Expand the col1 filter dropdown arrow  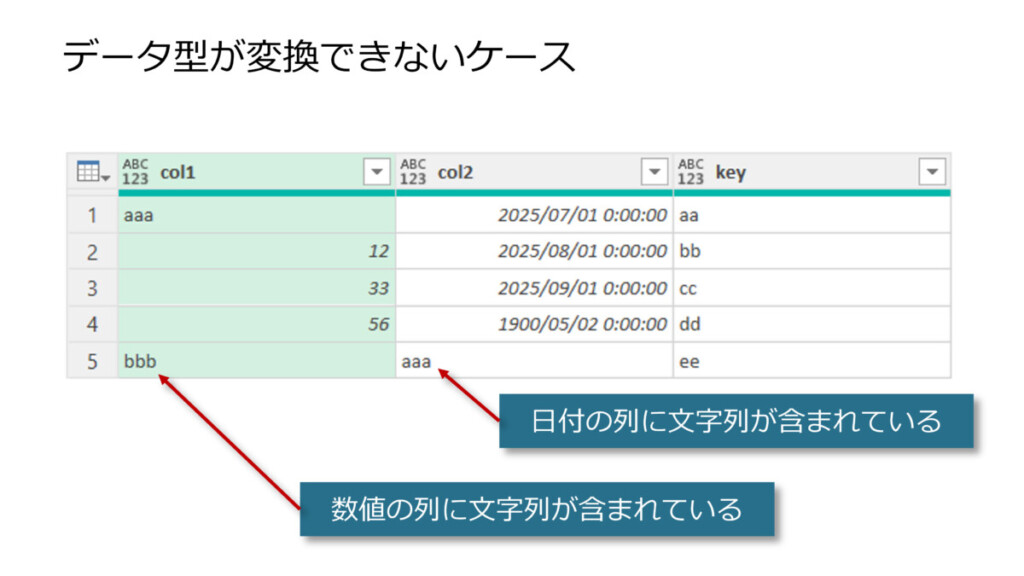376,172
